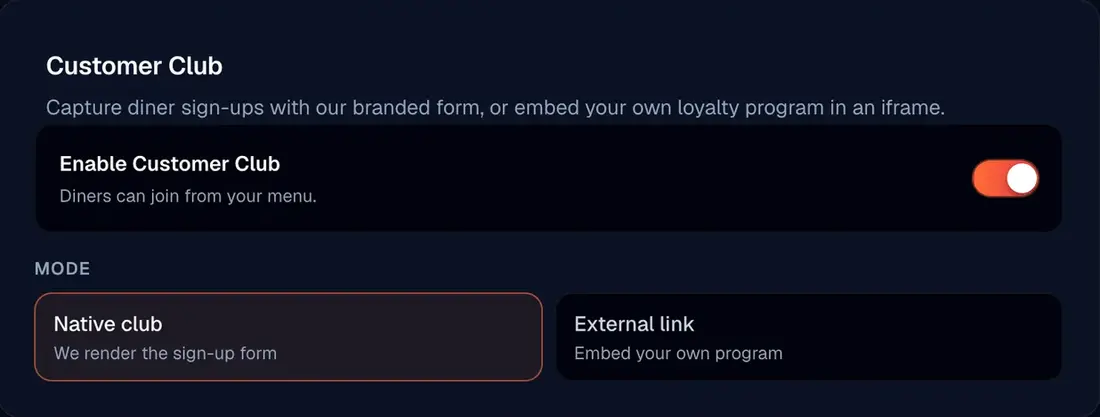Image resolution: width=1100 pixels, height=417 pixels.
Task: Click "We render the sign-up form" subtitle
Action: pyautogui.click(x=165, y=352)
